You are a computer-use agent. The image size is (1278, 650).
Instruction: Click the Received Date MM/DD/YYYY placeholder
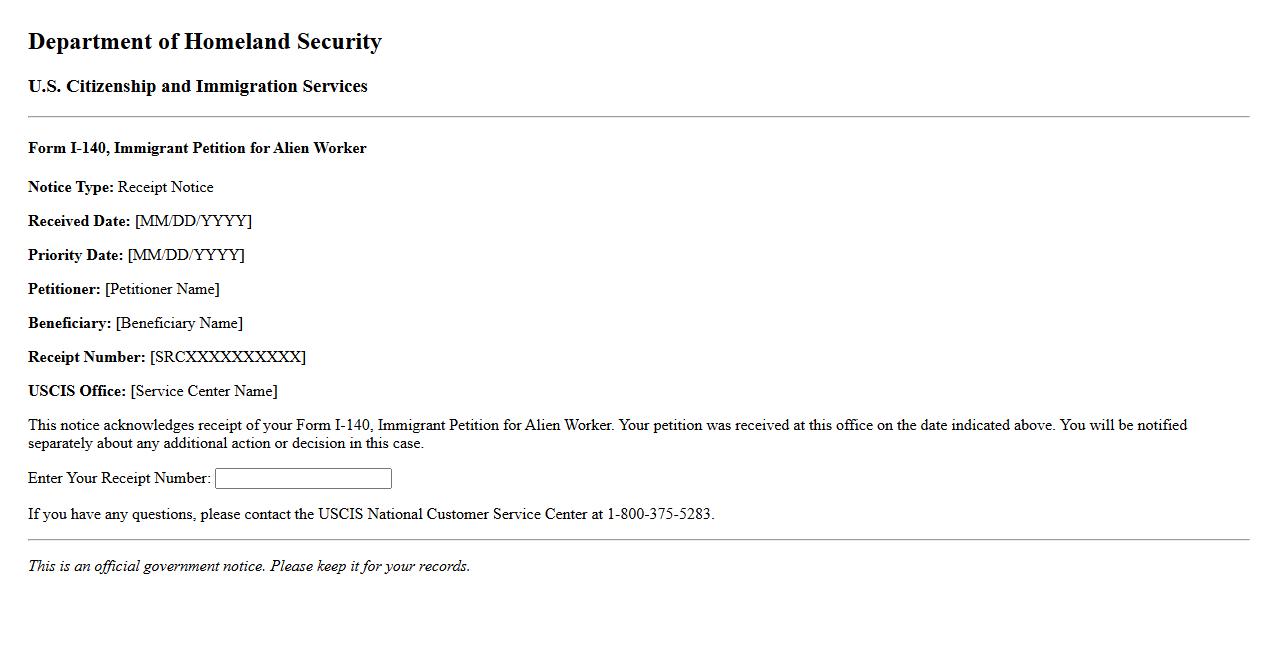[193, 221]
